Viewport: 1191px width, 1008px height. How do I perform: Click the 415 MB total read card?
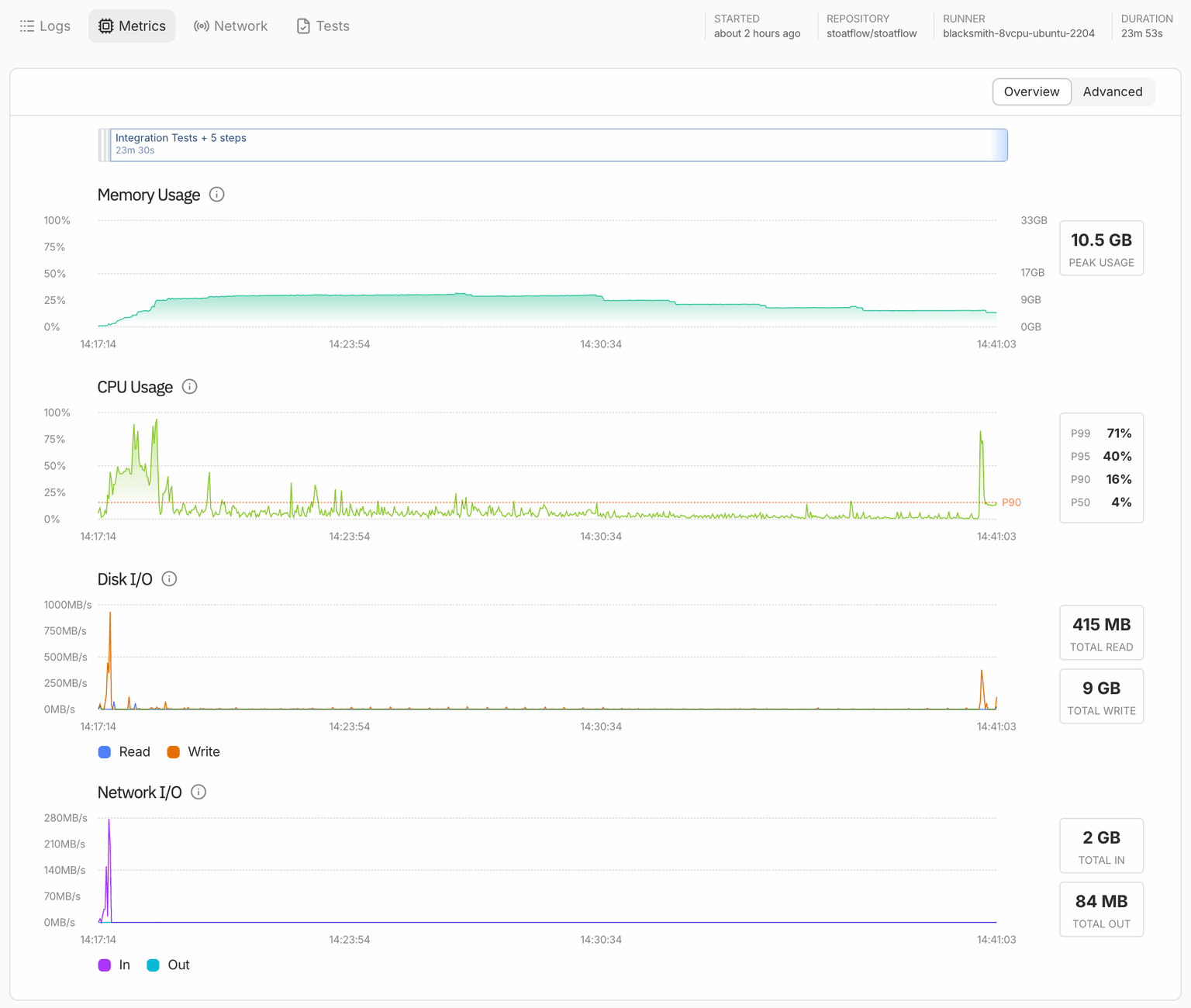point(1101,633)
